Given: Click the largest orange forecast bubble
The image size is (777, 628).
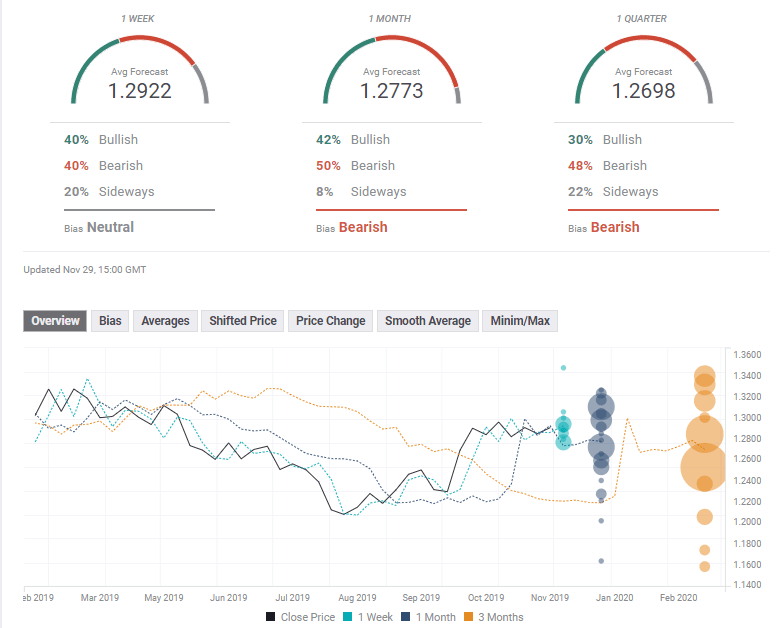Looking at the screenshot, I should click(704, 466).
